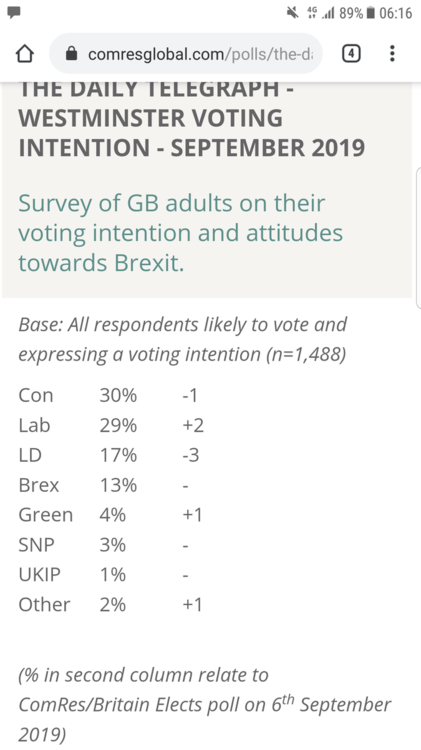Tap the padlock site security icon

tap(71, 54)
